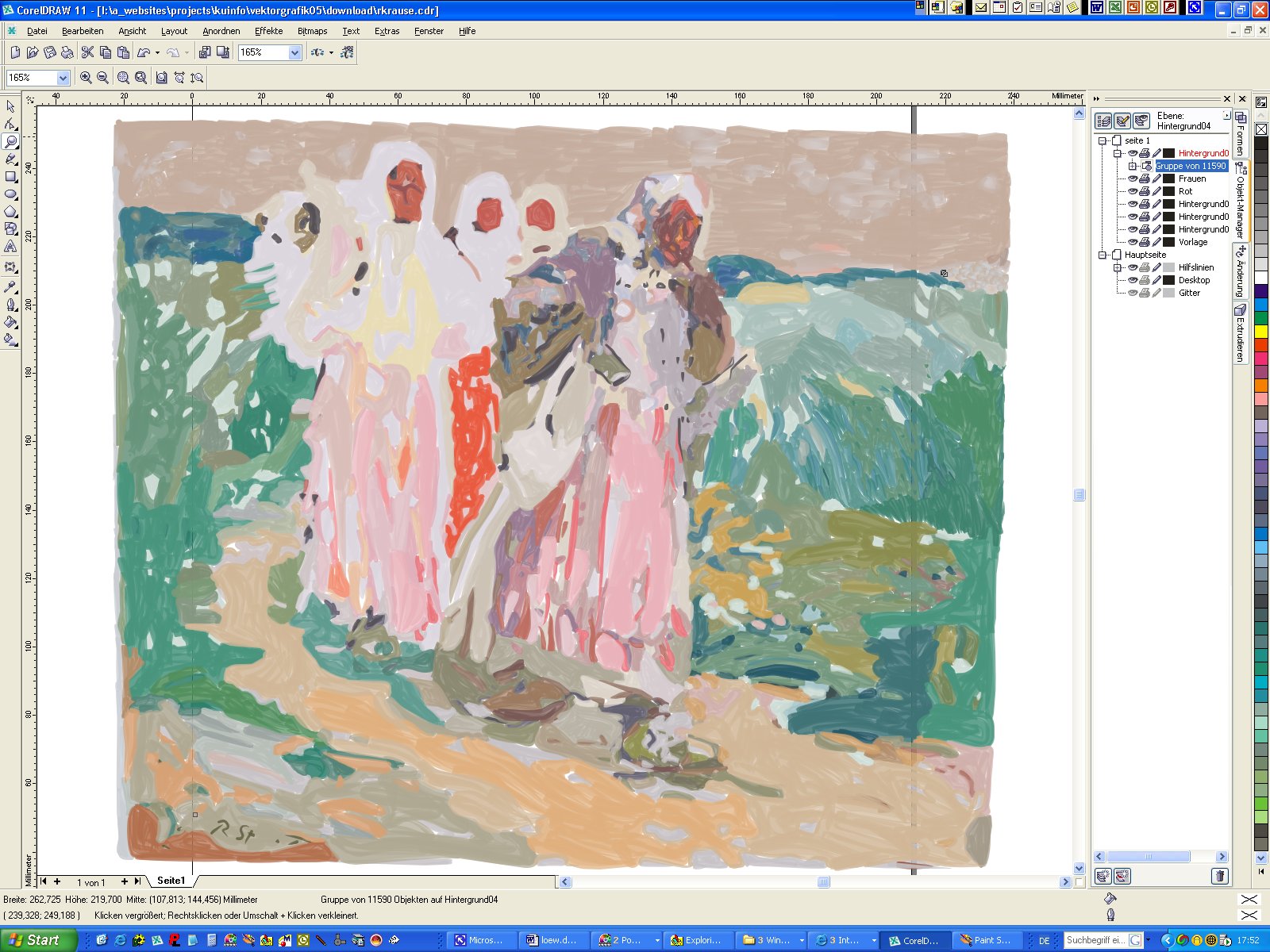This screenshot has height=952, width=1270.
Task: Open the Datei menu
Action: point(37,31)
